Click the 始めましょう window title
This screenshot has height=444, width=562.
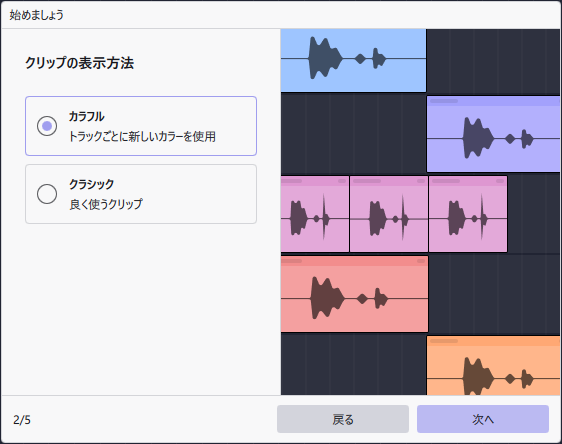coord(37,15)
